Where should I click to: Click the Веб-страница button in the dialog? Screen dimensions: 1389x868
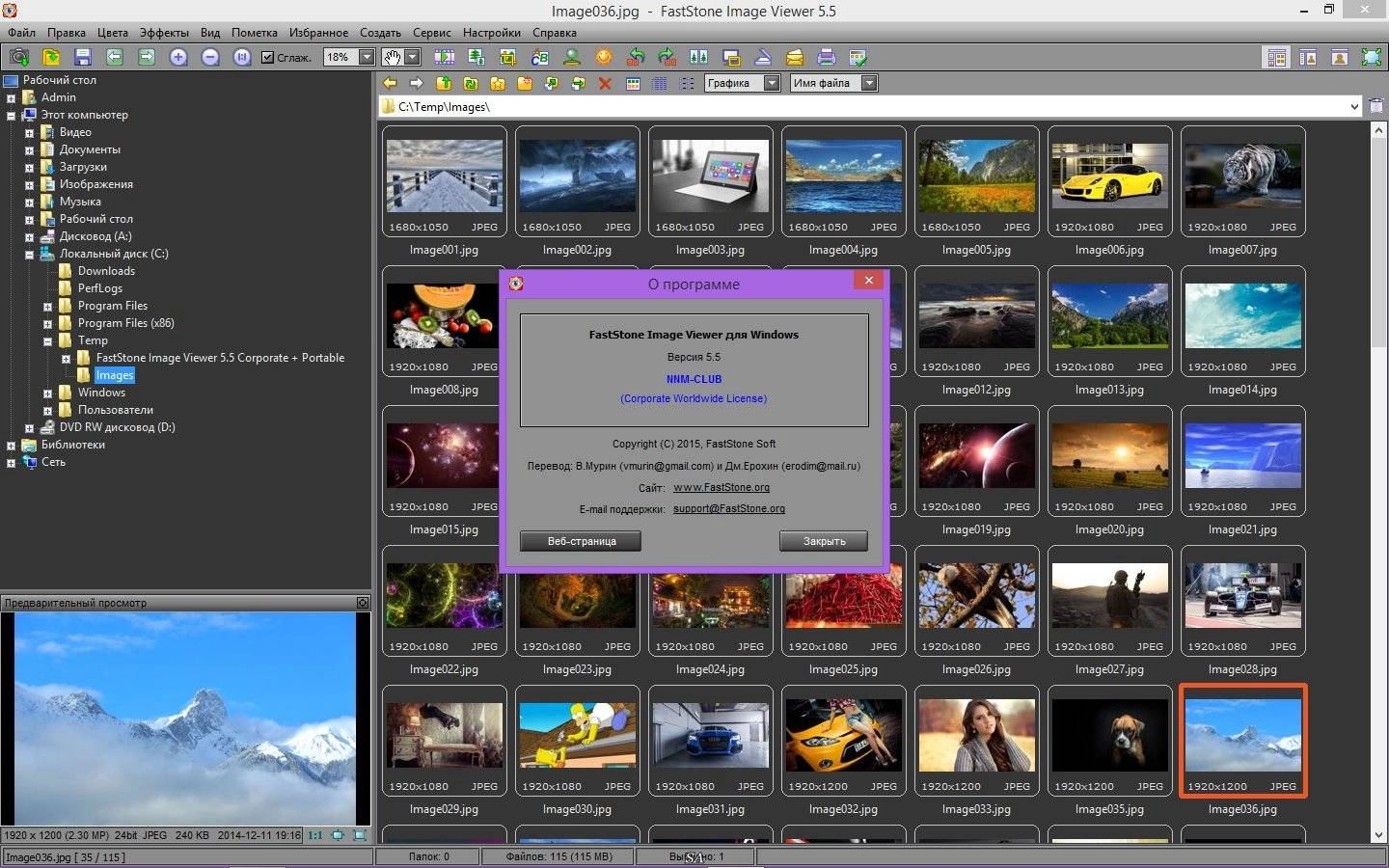pyautogui.click(x=581, y=541)
